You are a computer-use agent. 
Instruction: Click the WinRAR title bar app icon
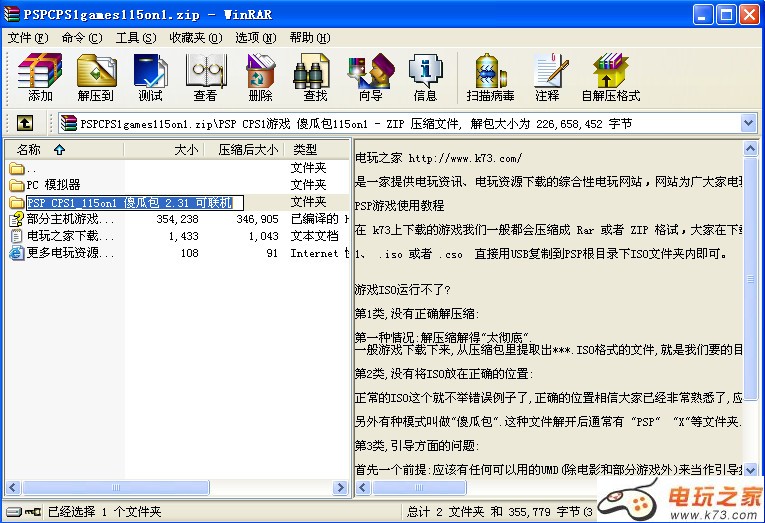click(12, 14)
